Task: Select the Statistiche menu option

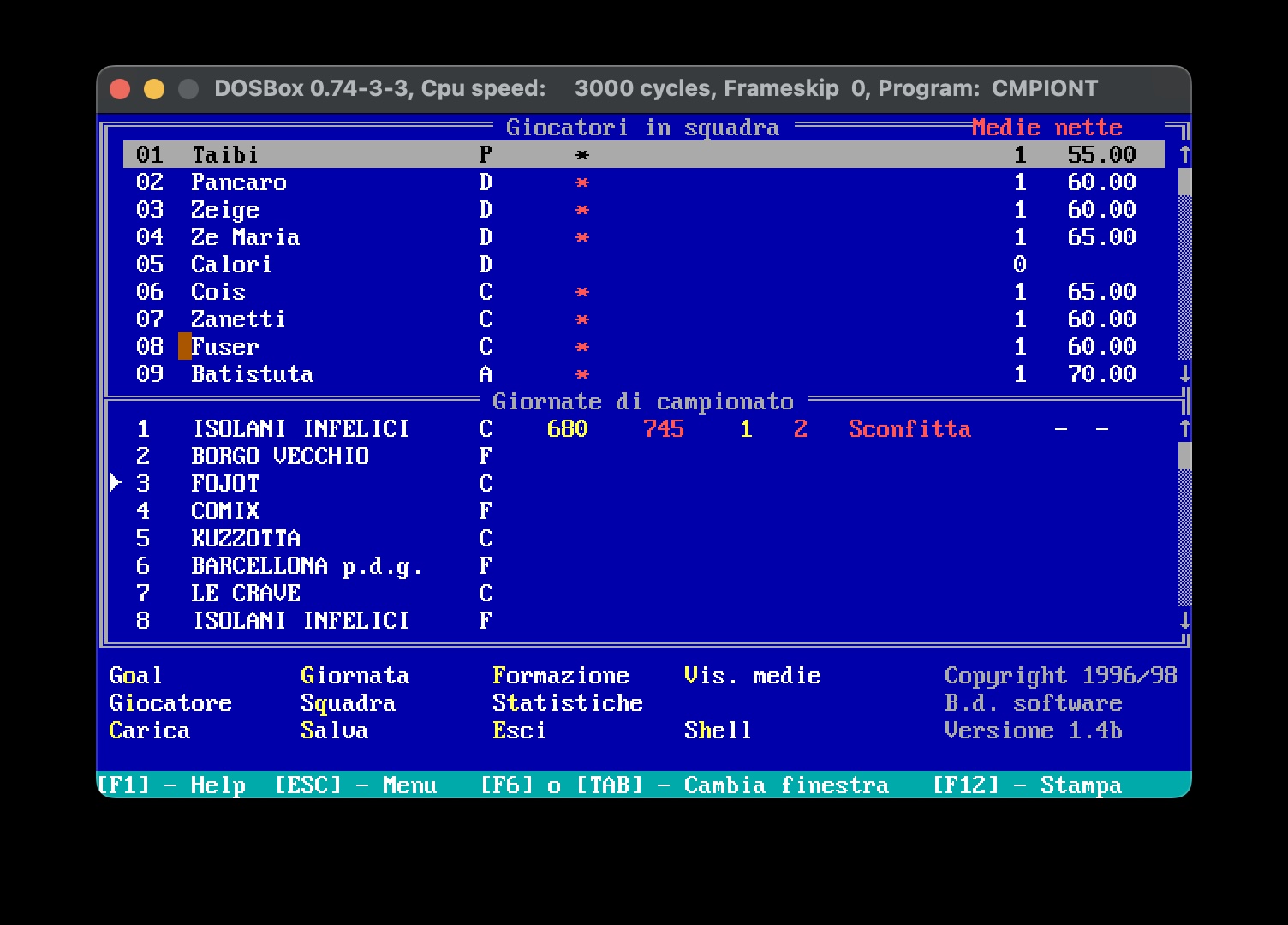Action: coord(567,703)
